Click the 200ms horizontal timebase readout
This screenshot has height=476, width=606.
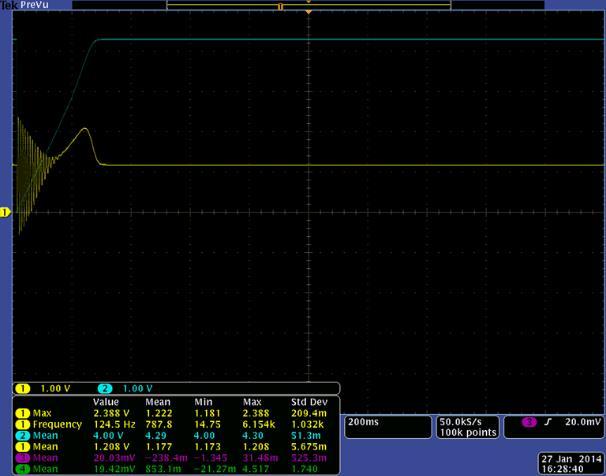[363, 422]
